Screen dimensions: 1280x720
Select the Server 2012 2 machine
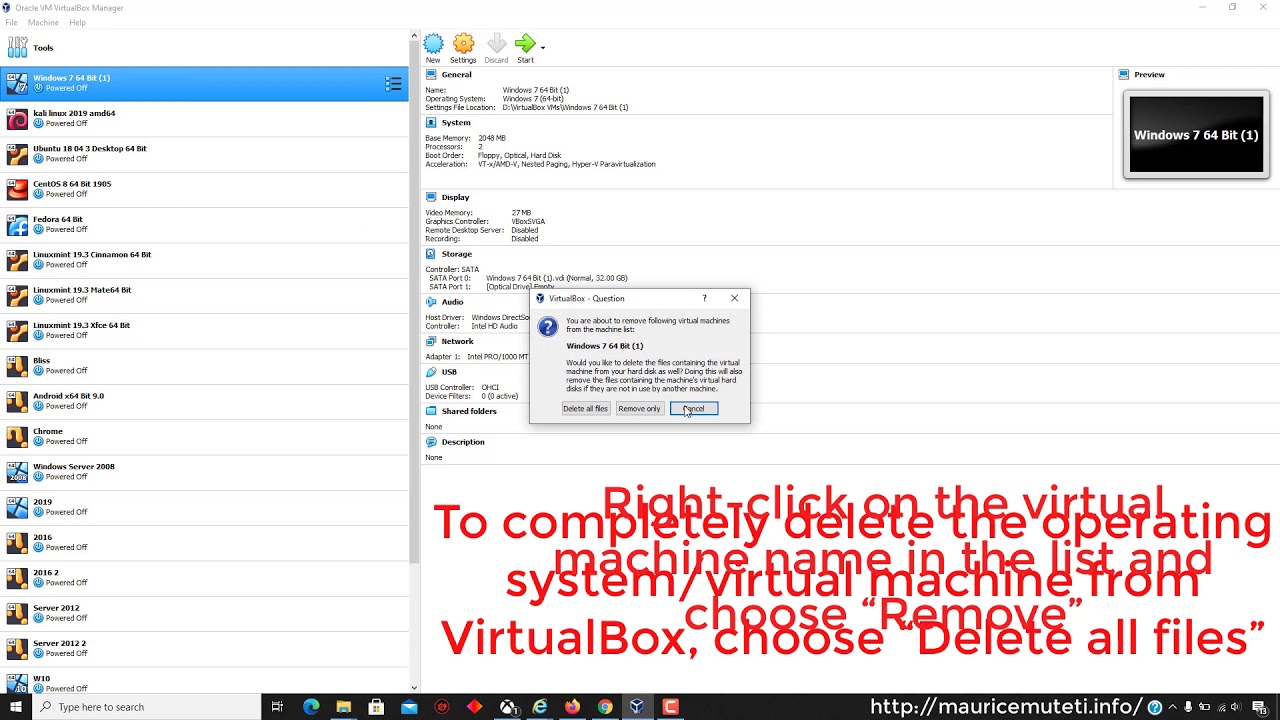[204, 649]
